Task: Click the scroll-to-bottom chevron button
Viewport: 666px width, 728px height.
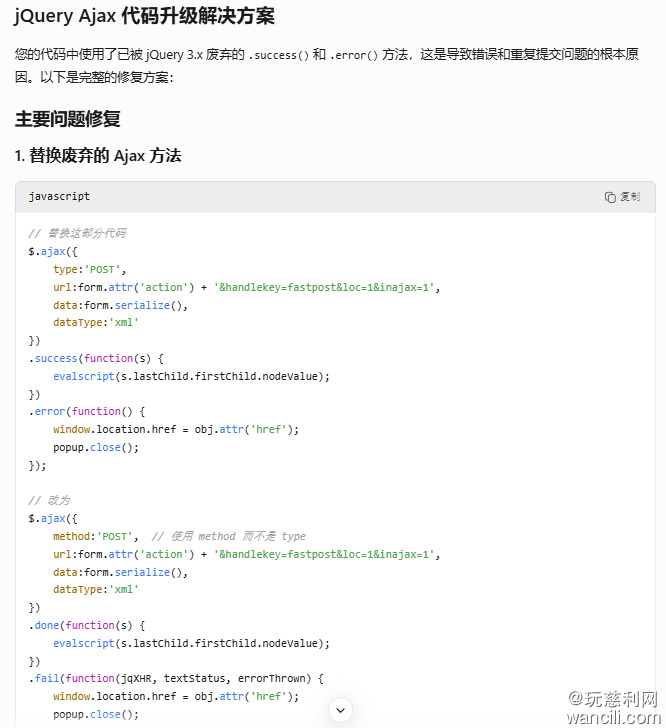Action: tap(340, 710)
